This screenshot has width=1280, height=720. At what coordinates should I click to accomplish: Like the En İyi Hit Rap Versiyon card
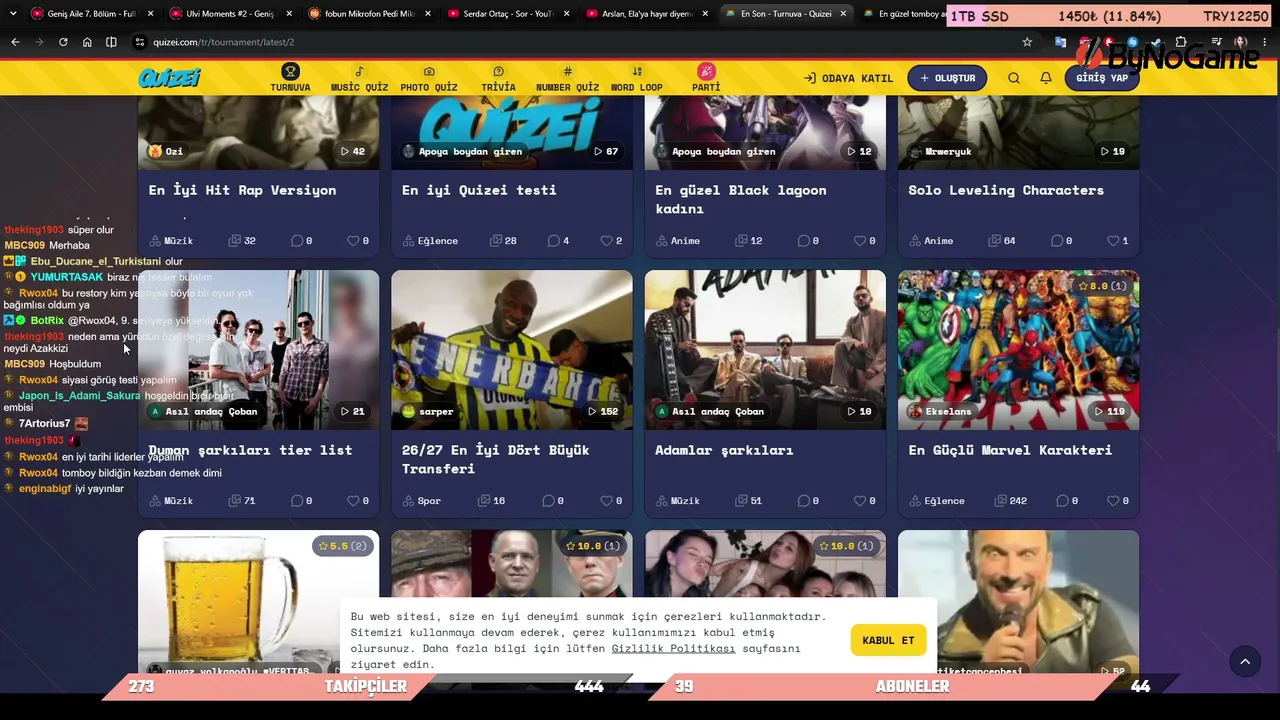353,241
